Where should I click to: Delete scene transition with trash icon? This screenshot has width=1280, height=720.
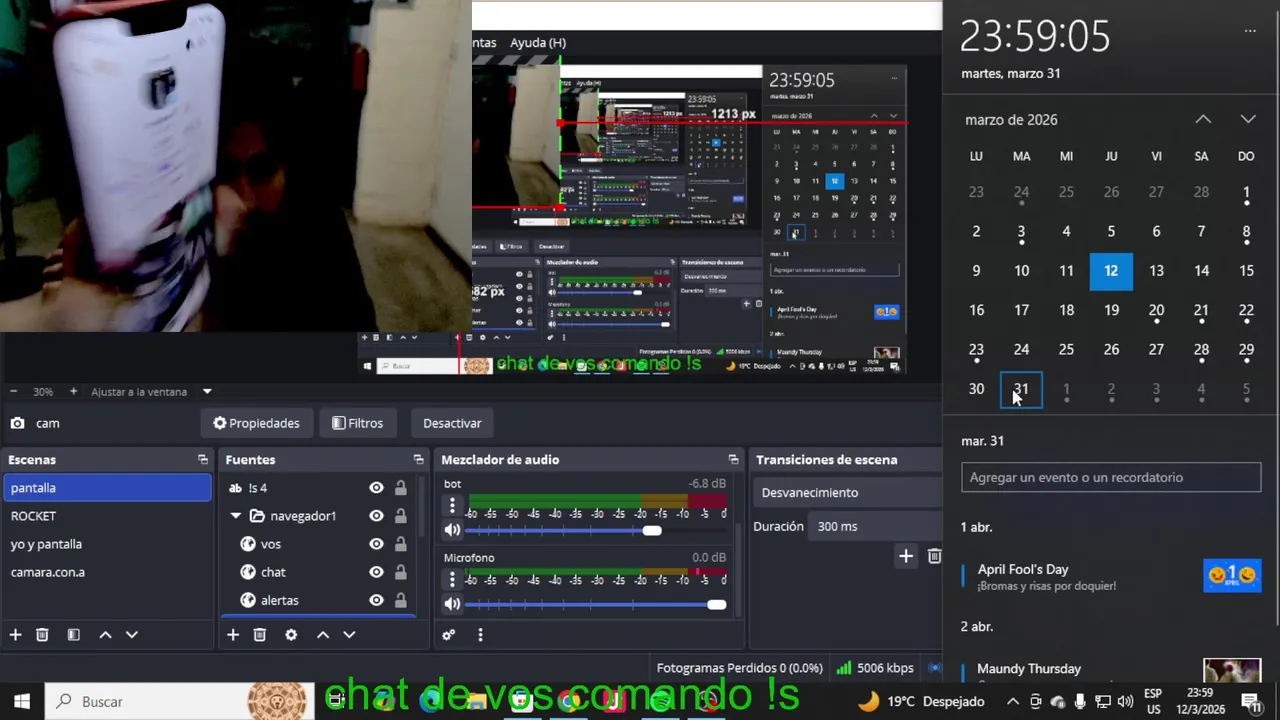[934, 556]
